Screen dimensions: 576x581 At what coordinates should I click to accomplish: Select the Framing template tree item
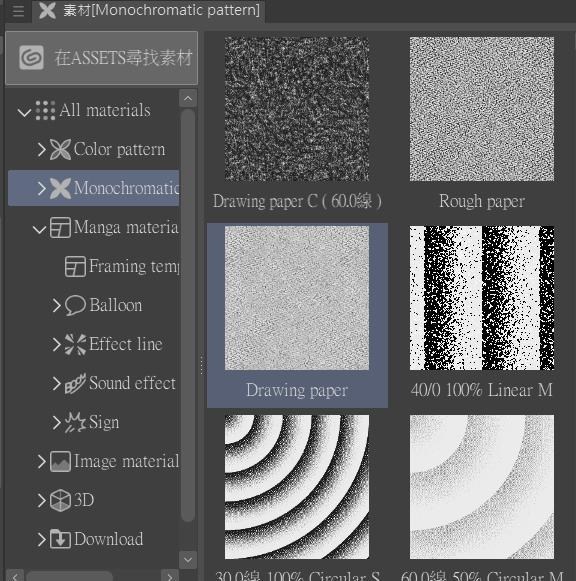(122, 266)
